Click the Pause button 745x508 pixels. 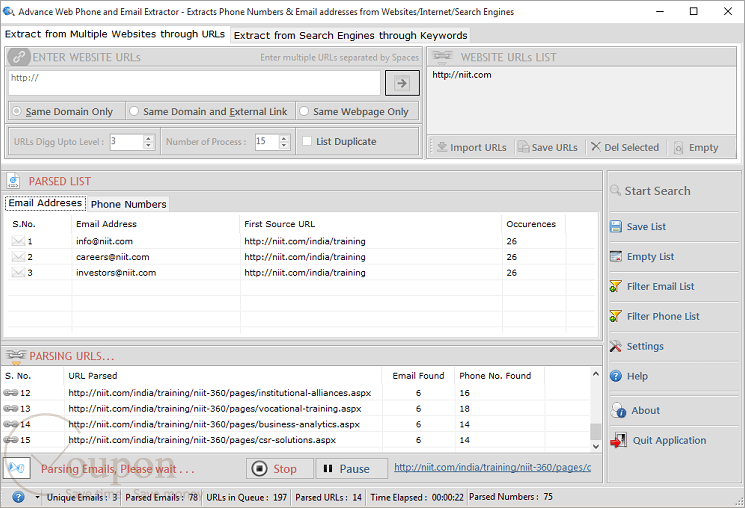[x=352, y=469]
